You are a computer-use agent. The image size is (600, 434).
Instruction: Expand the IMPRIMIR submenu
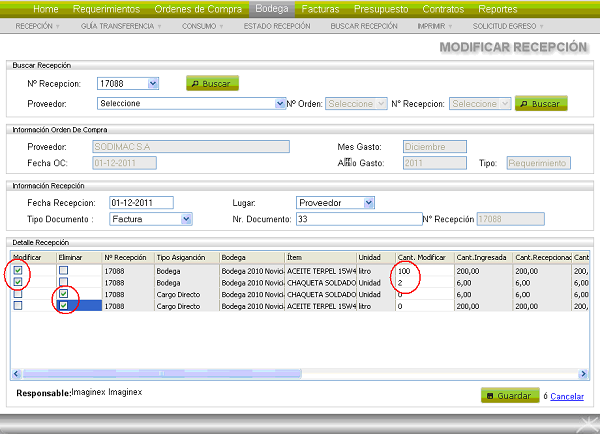pos(435,26)
